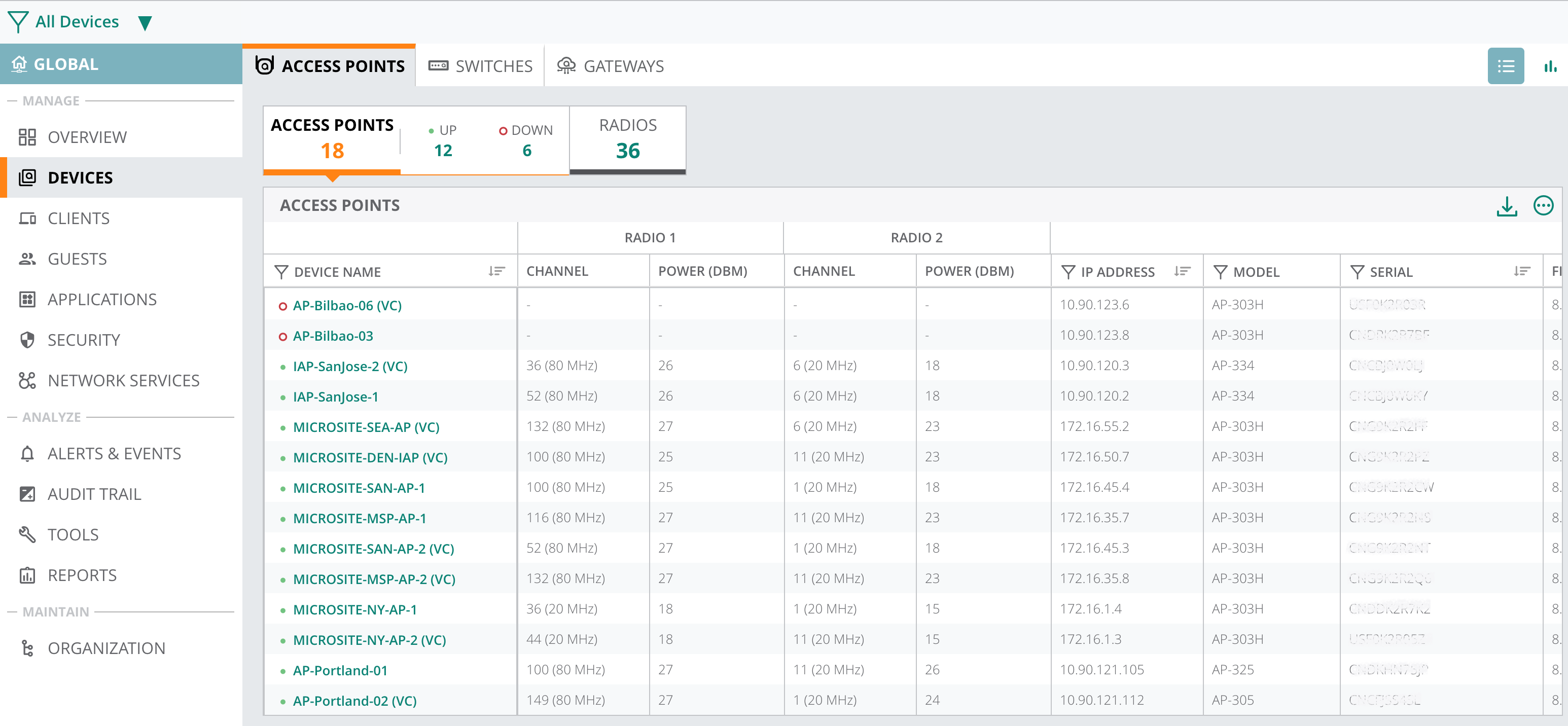Image resolution: width=1568 pixels, height=726 pixels.
Task: Download the access points table as CSV
Action: pos(1507,206)
